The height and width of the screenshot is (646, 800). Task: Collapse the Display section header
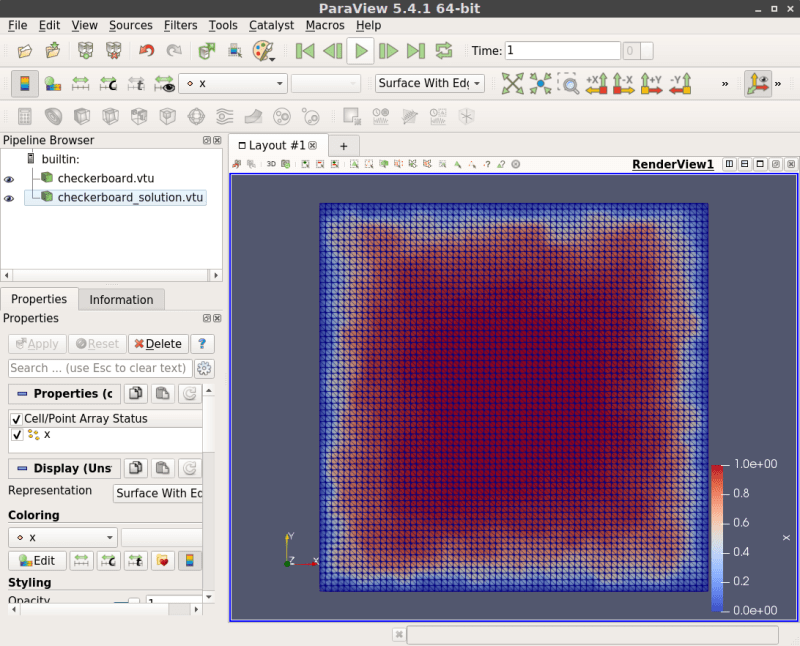point(65,468)
